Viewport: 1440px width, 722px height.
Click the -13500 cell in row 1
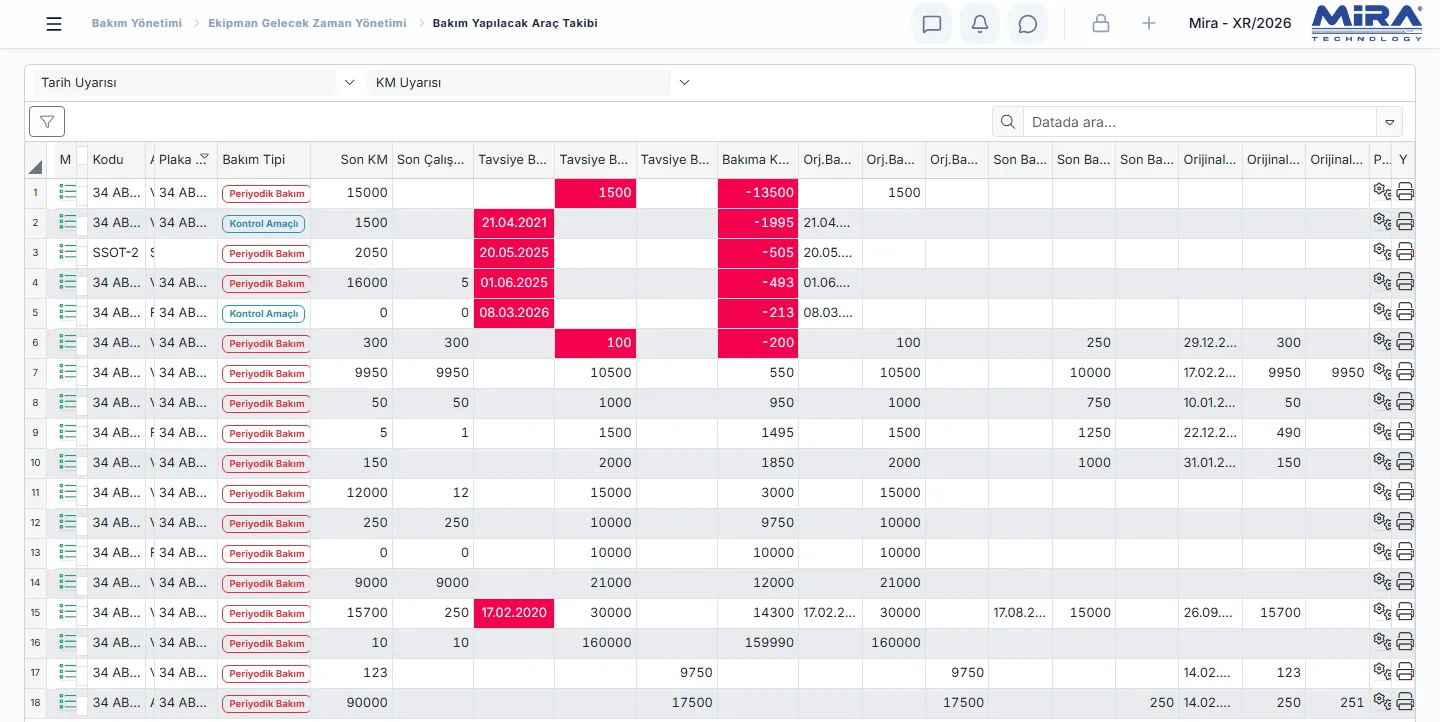tap(758, 192)
